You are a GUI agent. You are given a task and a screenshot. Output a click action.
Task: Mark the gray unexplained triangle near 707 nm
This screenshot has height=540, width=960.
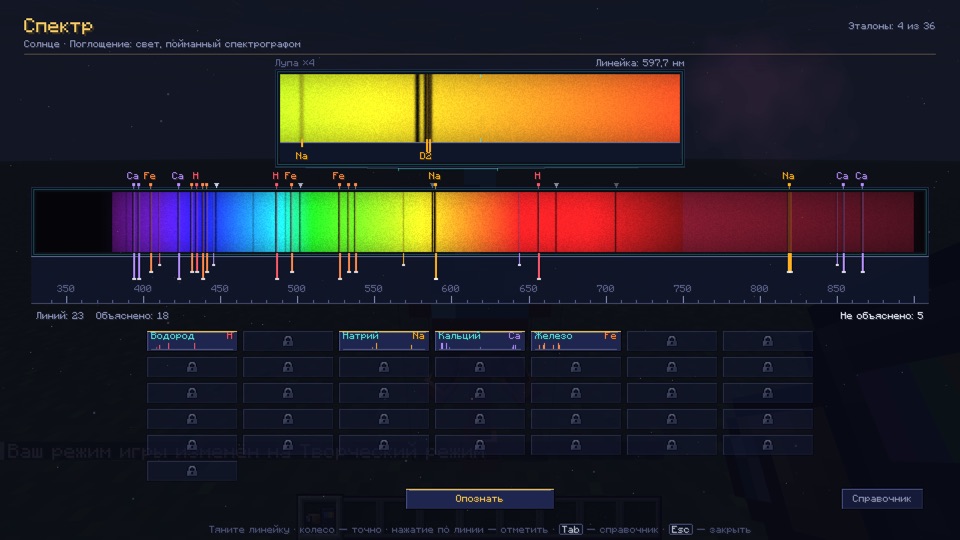[617, 185]
